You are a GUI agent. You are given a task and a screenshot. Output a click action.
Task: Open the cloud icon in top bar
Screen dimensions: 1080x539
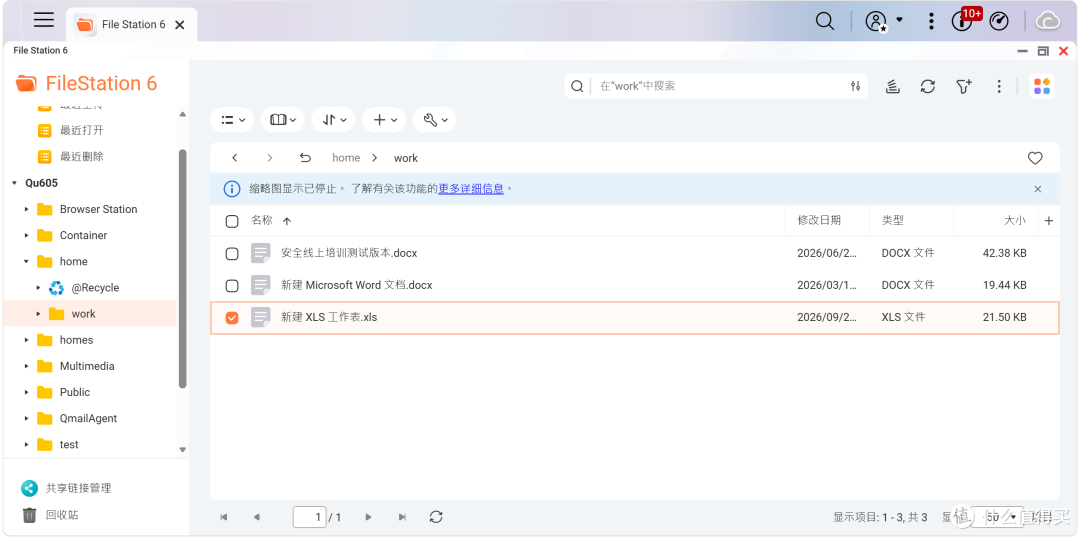click(x=1048, y=21)
